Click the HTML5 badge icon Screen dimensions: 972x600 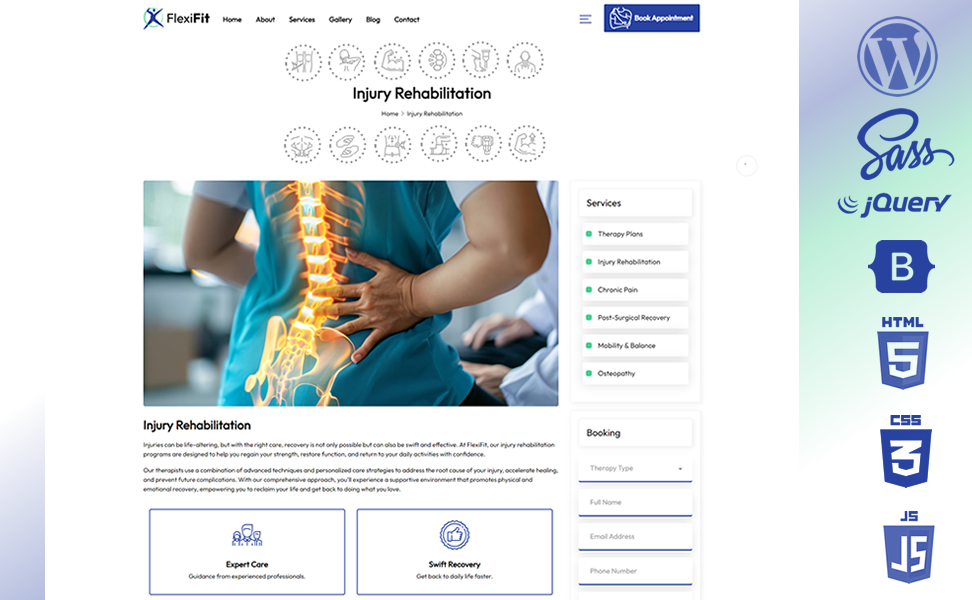click(x=903, y=353)
